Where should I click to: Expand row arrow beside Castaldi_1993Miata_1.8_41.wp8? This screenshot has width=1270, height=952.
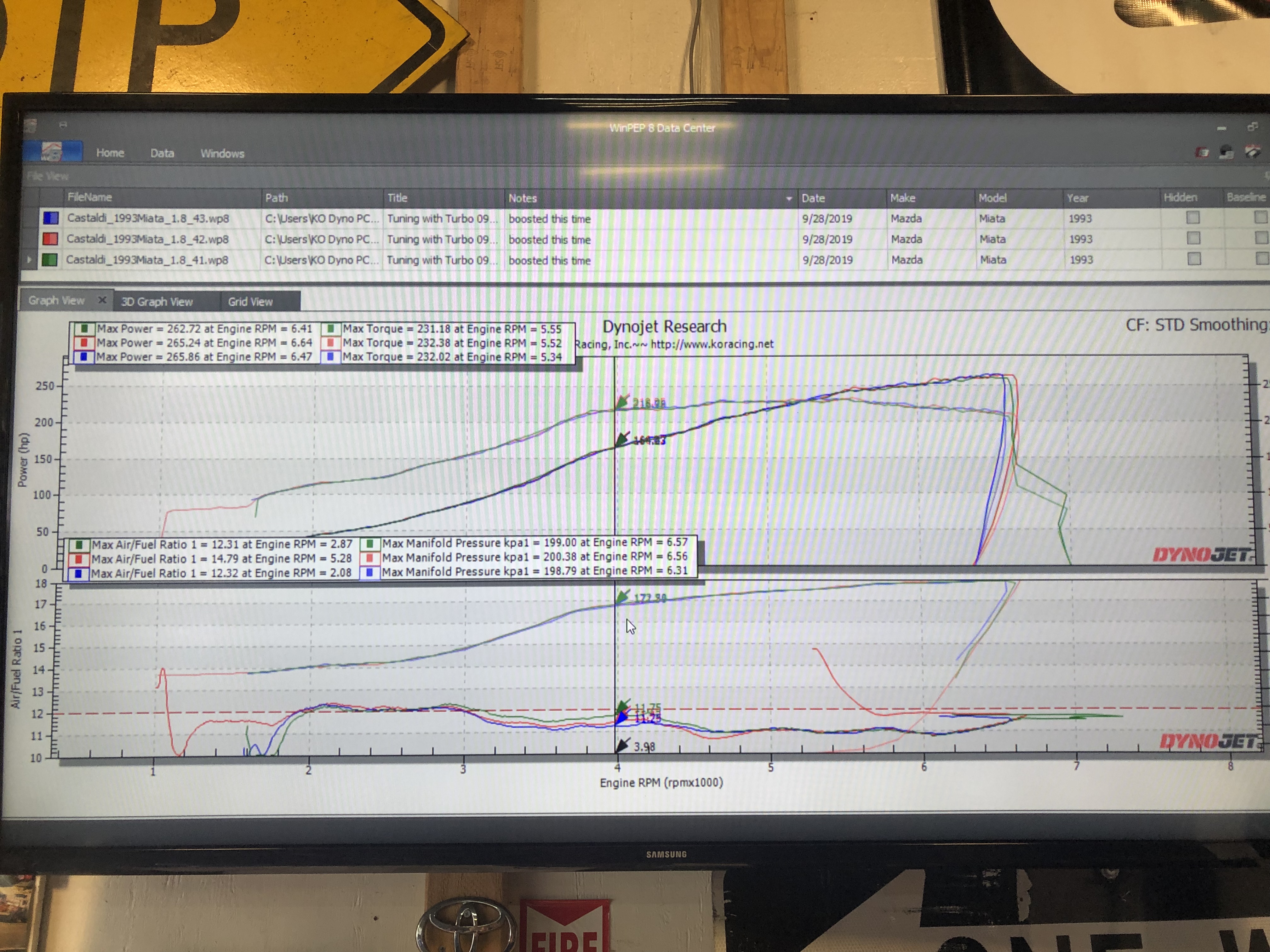tap(29, 259)
